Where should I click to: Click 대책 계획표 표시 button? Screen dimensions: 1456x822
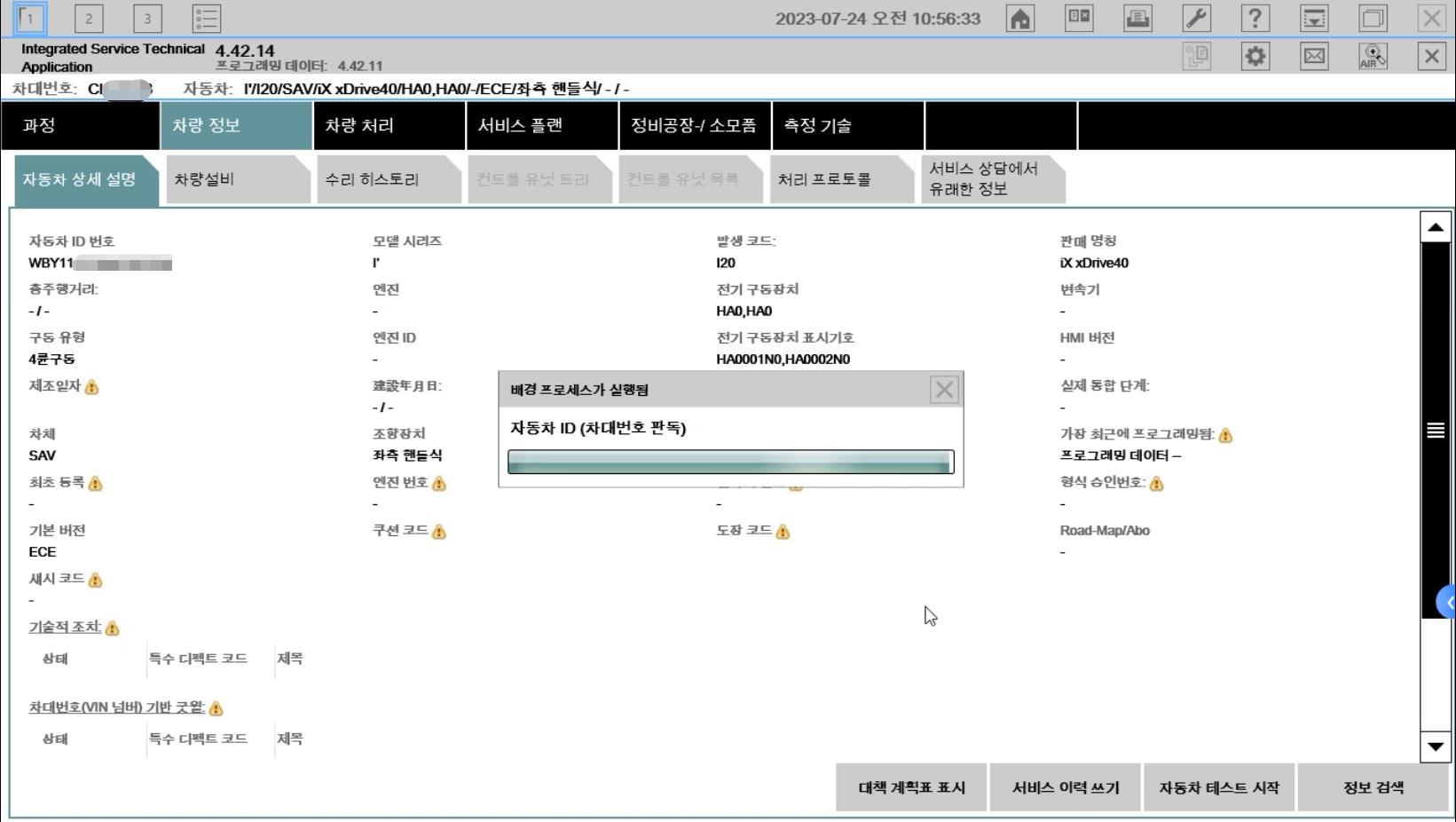pyautogui.click(x=911, y=787)
